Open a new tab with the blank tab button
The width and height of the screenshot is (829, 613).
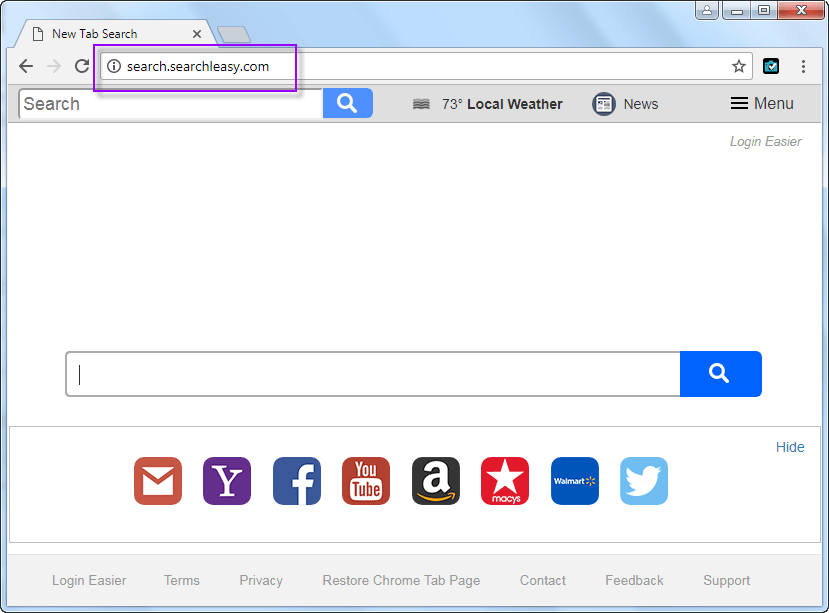pyautogui.click(x=234, y=34)
